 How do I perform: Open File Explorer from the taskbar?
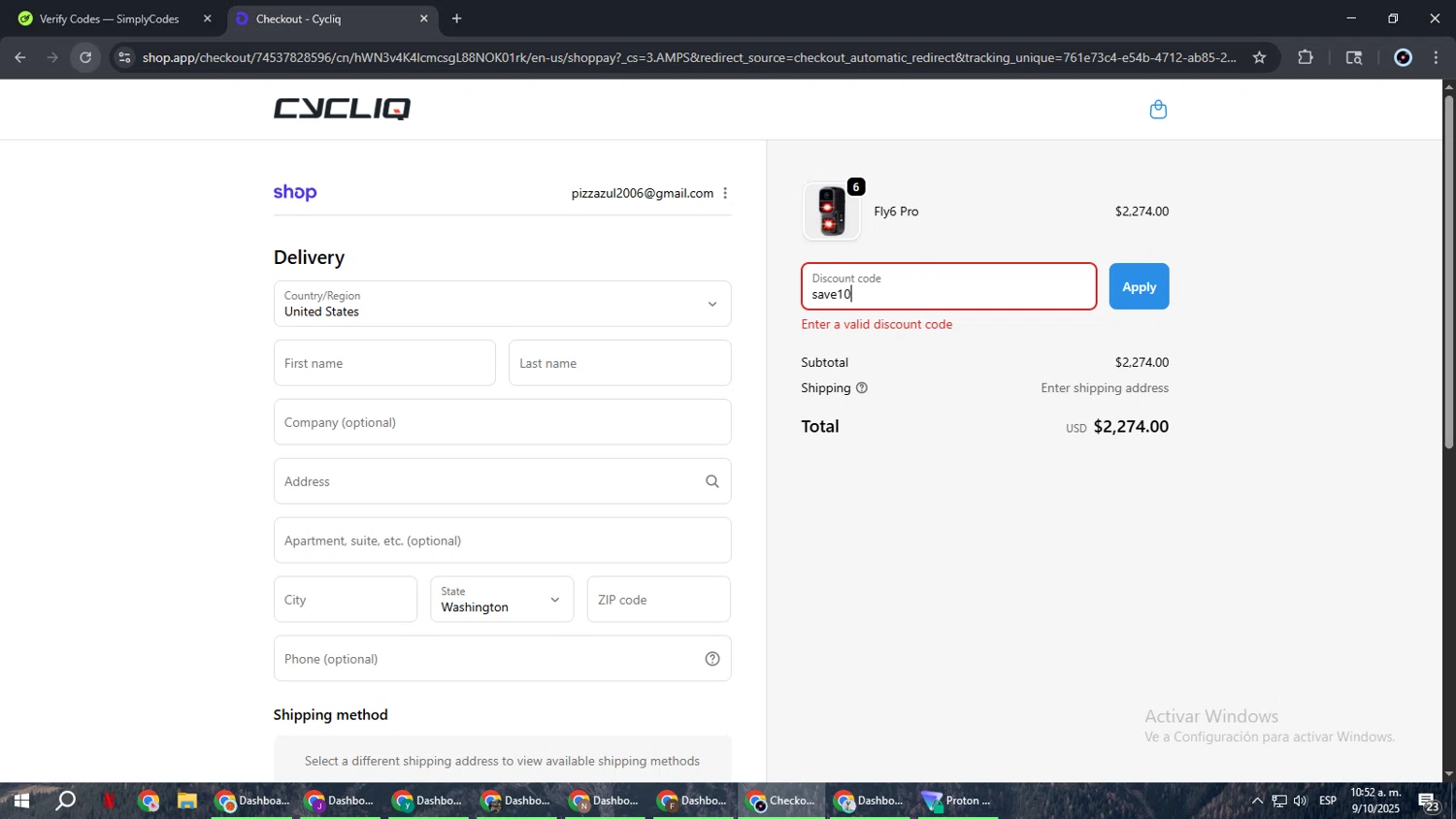(x=186, y=801)
